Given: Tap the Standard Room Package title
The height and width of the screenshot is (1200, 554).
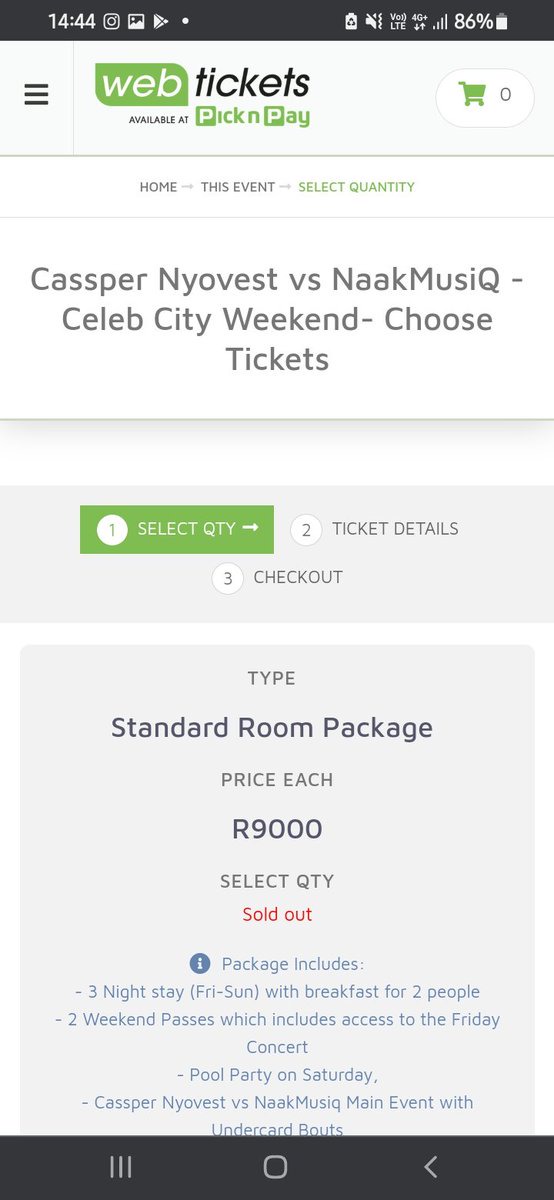Looking at the screenshot, I should pyautogui.click(x=272, y=727).
